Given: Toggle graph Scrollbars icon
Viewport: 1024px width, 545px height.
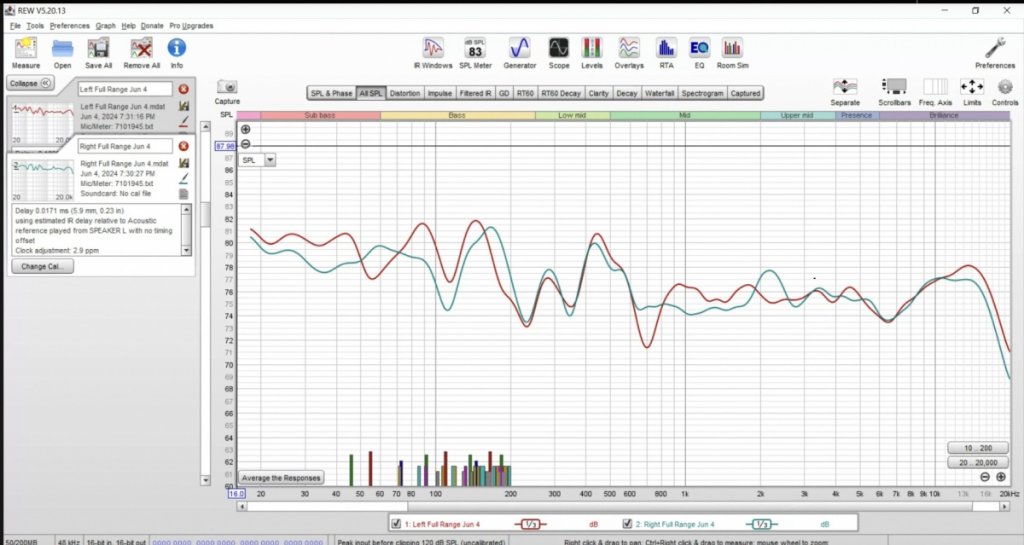Looking at the screenshot, I should [x=894, y=91].
